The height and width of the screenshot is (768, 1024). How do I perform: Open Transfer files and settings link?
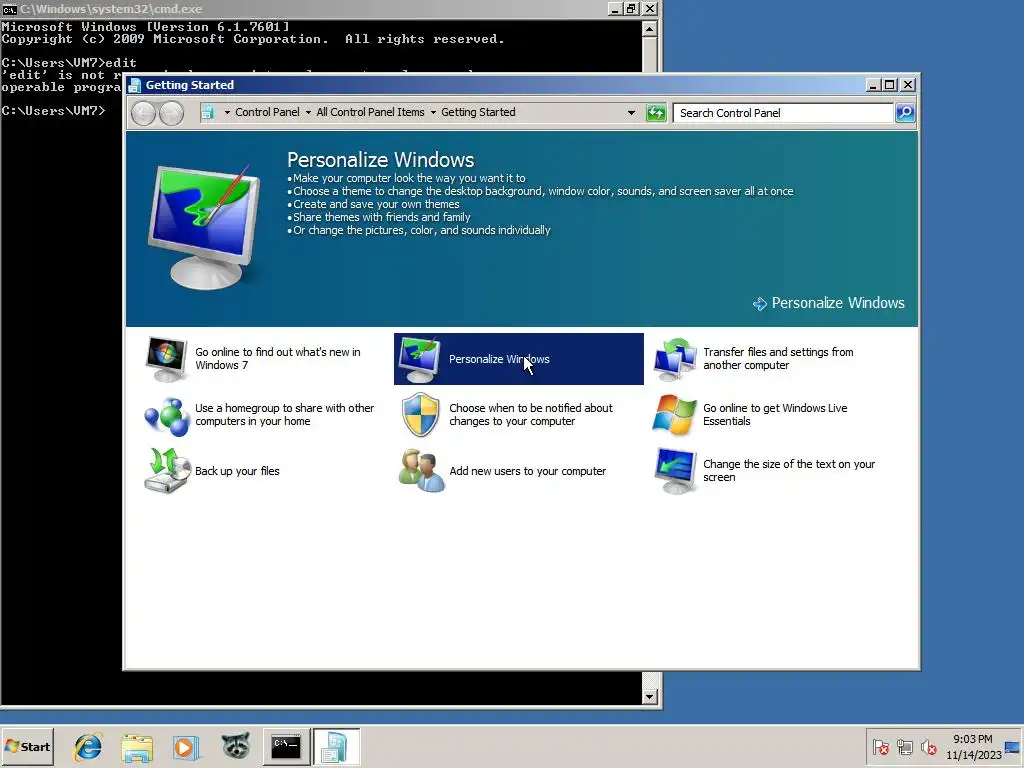coord(778,359)
